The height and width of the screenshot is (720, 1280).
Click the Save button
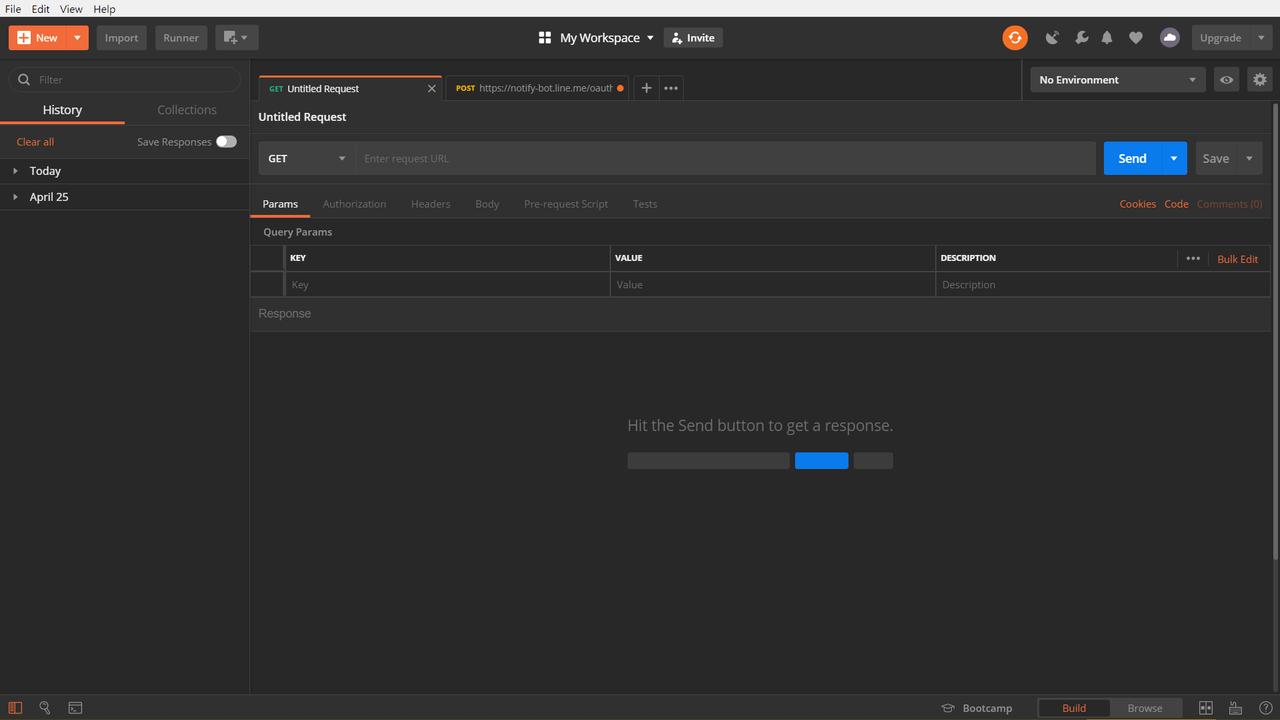[1216, 158]
